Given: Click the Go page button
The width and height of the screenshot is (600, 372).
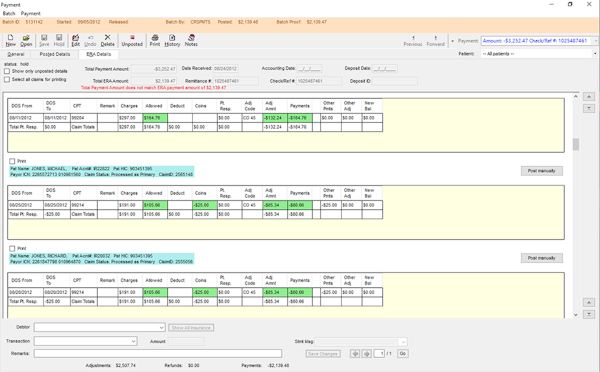Looking at the screenshot, I should (x=403, y=354).
